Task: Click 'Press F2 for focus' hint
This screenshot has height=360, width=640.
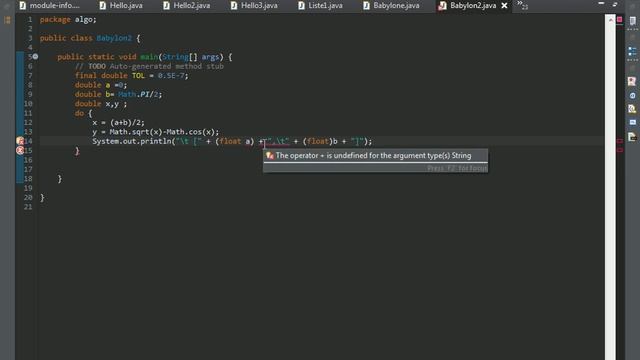Action: [457, 168]
